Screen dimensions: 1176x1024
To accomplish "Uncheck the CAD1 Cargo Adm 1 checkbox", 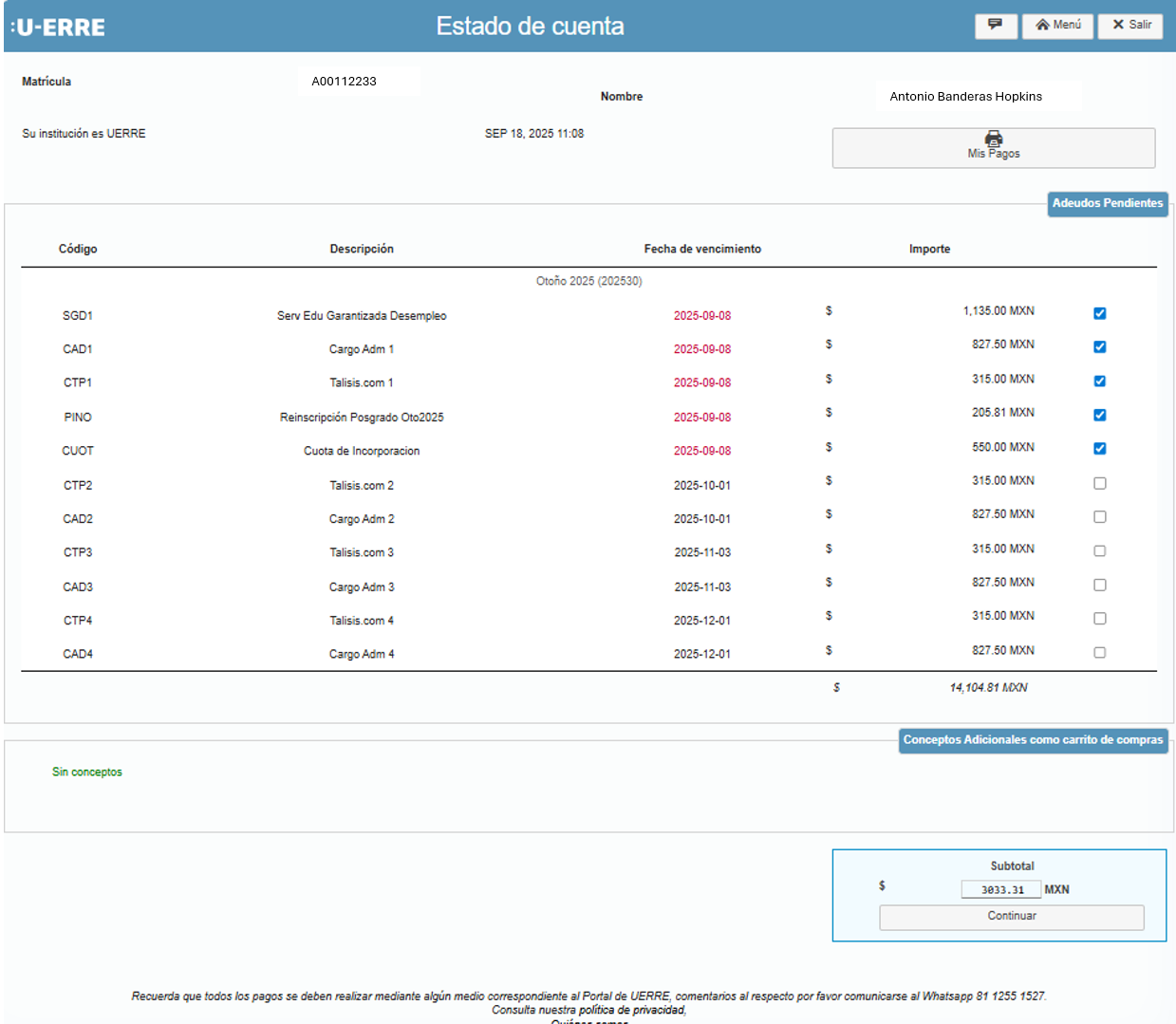I will point(1099,347).
